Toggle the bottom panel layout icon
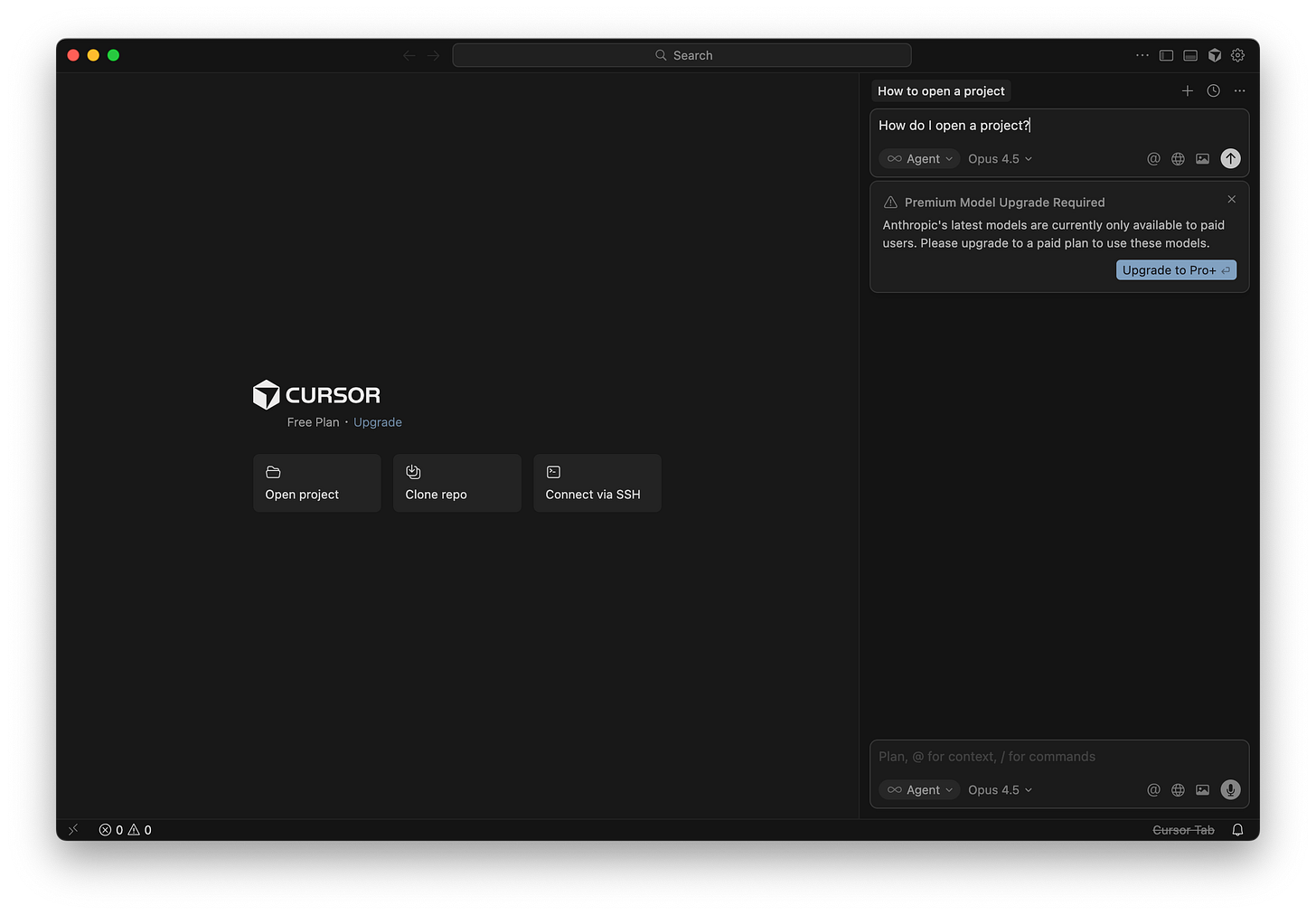1316x915 pixels. (x=1190, y=55)
